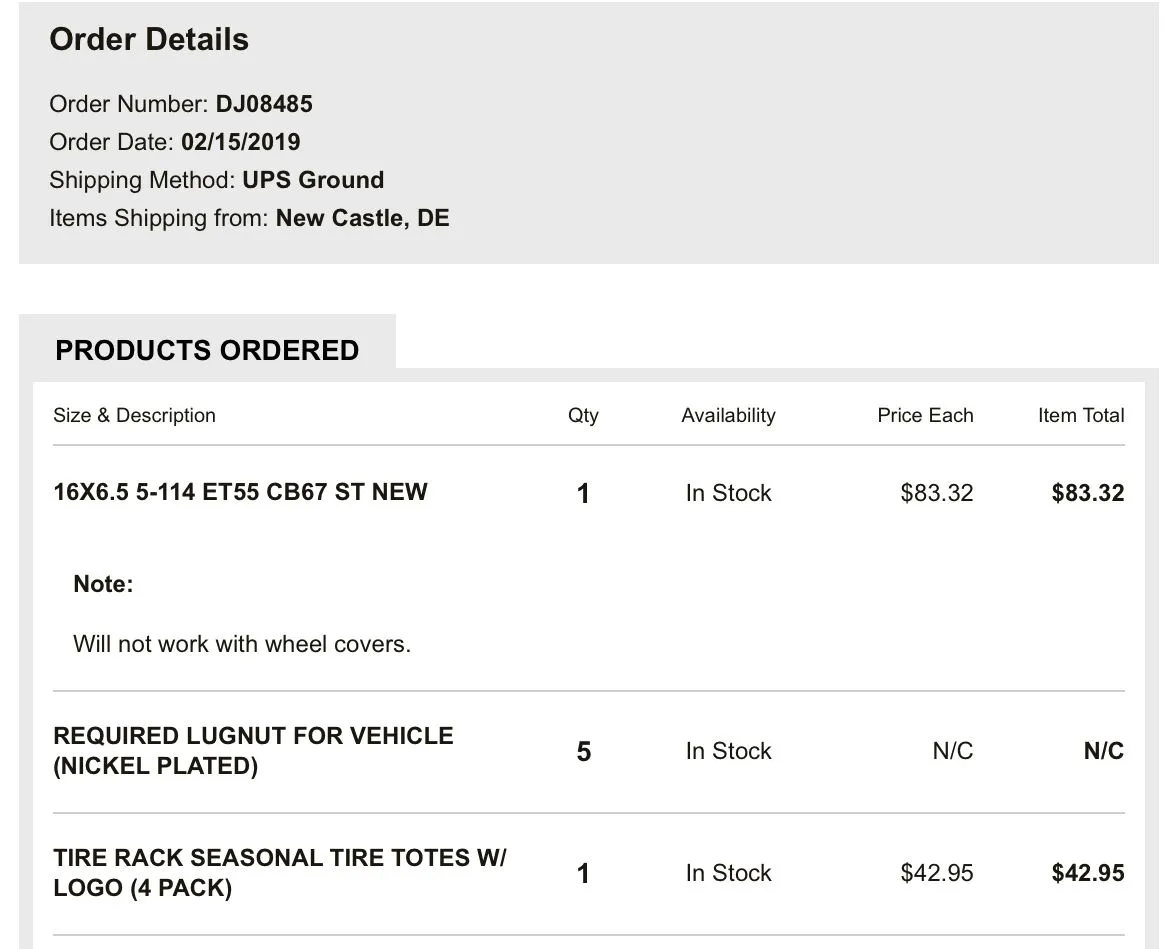Click the $42.95 price each value
The width and height of the screenshot is (1169, 949).
click(936, 873)
